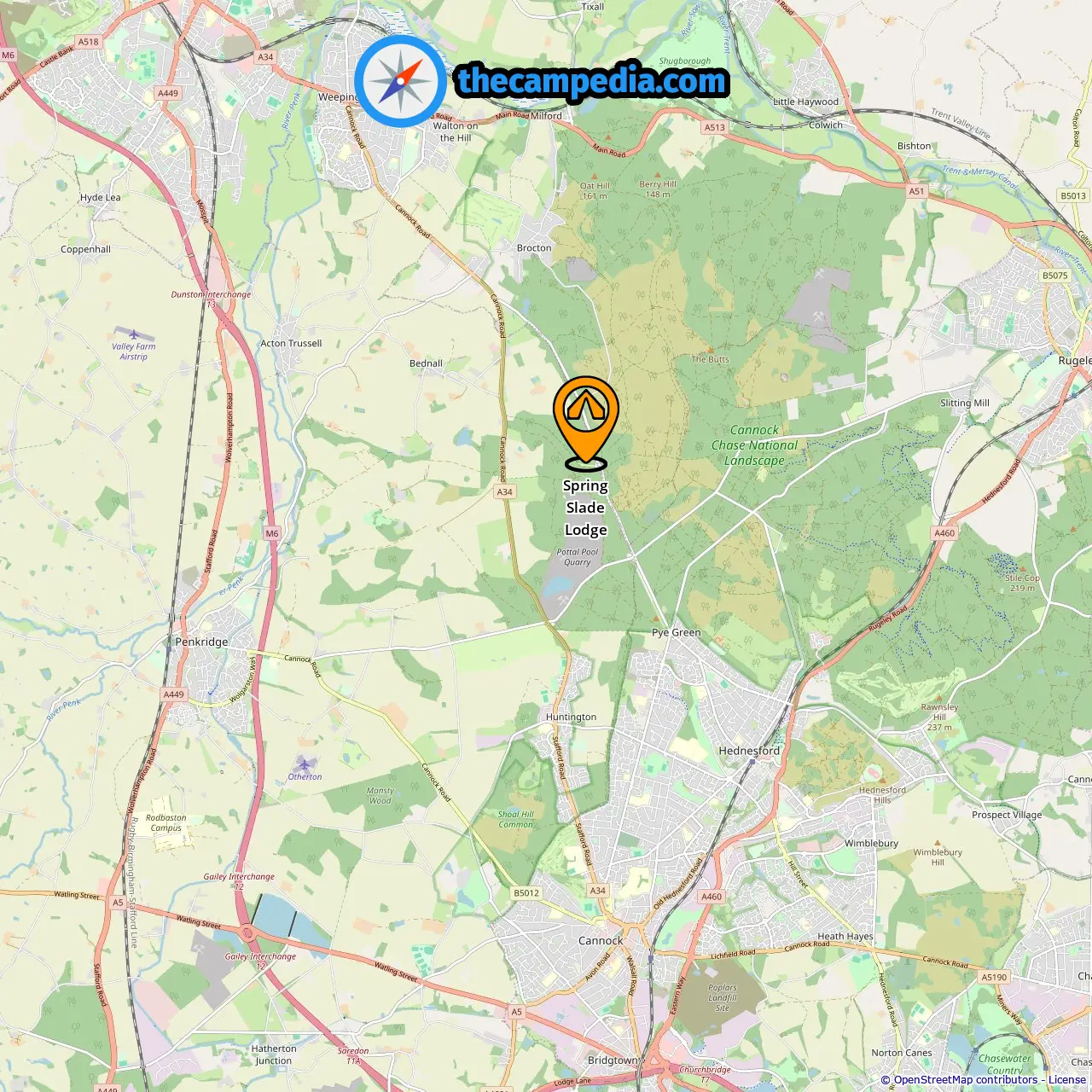Viewport: 1092px width, 1092px height.
Task: Click the Pottal Pool Quarry label
Action: (x=578, y=557)
